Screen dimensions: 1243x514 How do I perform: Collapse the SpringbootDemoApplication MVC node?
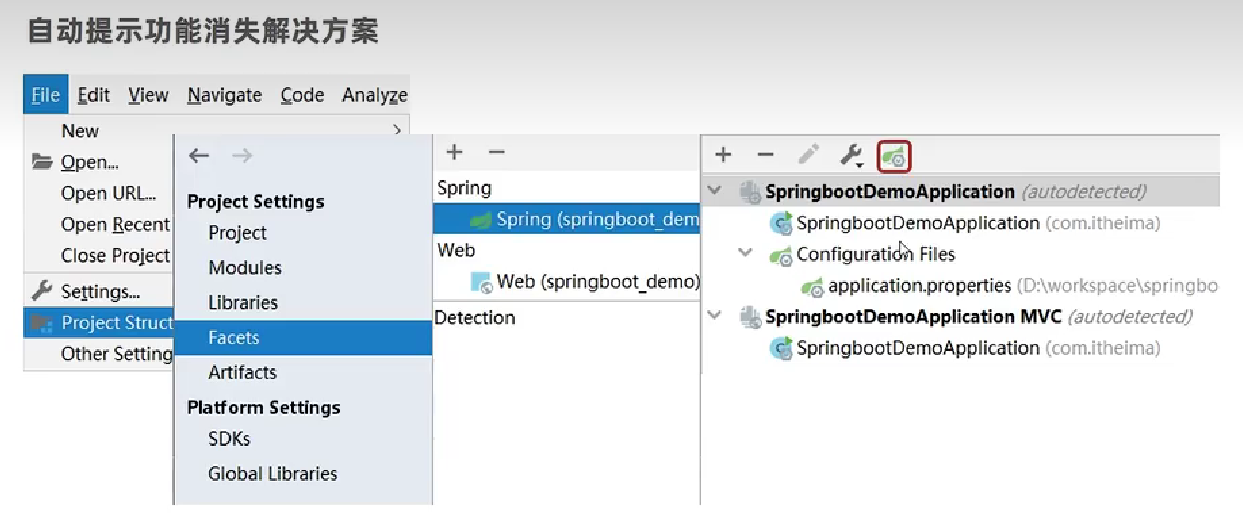point(714,316)
